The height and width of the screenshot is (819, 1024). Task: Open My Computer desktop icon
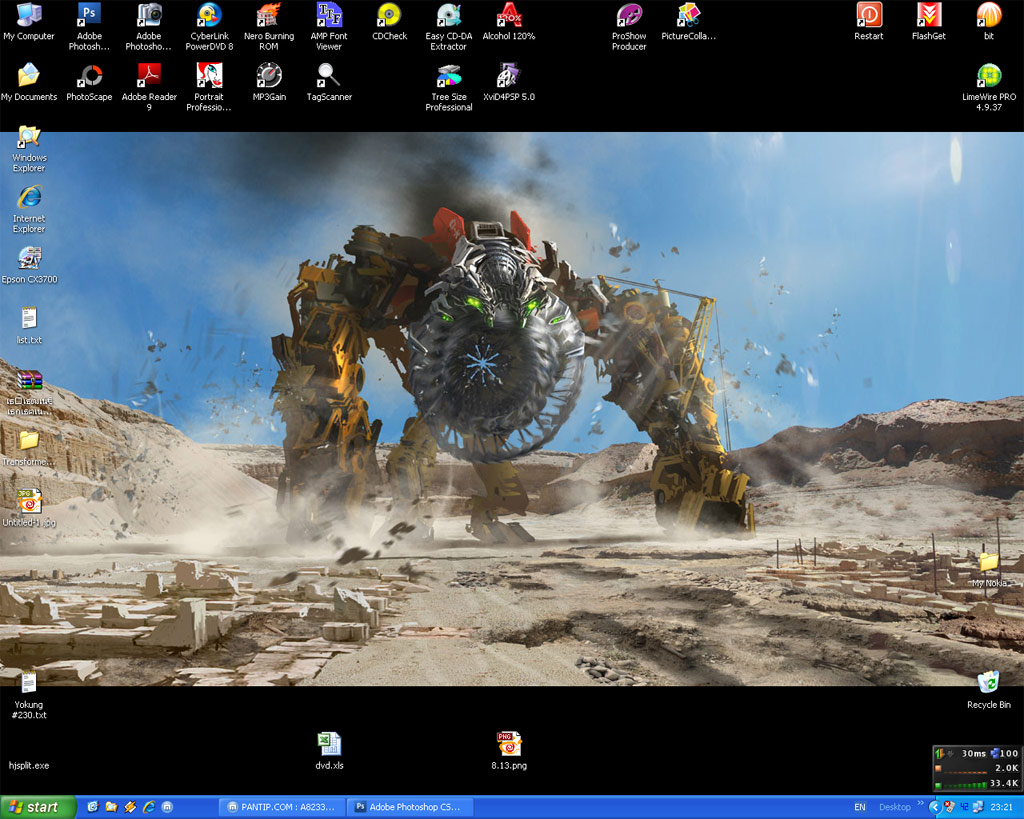point(29,22)
